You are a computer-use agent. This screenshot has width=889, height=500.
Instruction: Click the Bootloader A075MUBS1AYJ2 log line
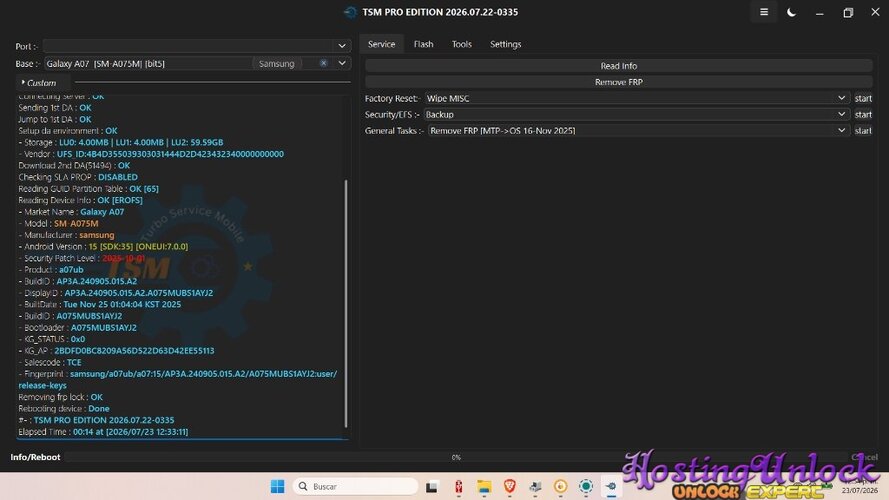tap(78, 328)
